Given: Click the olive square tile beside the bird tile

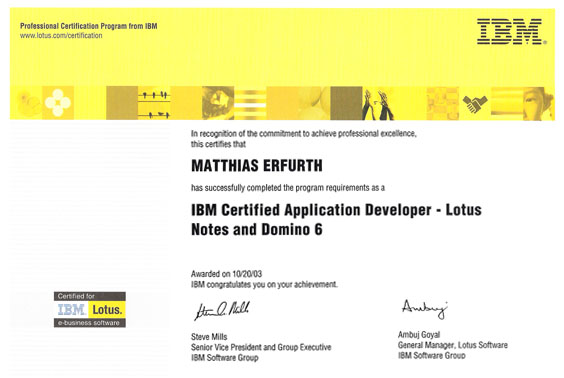Looking at the screenshot, I should [x=122, y=103].
